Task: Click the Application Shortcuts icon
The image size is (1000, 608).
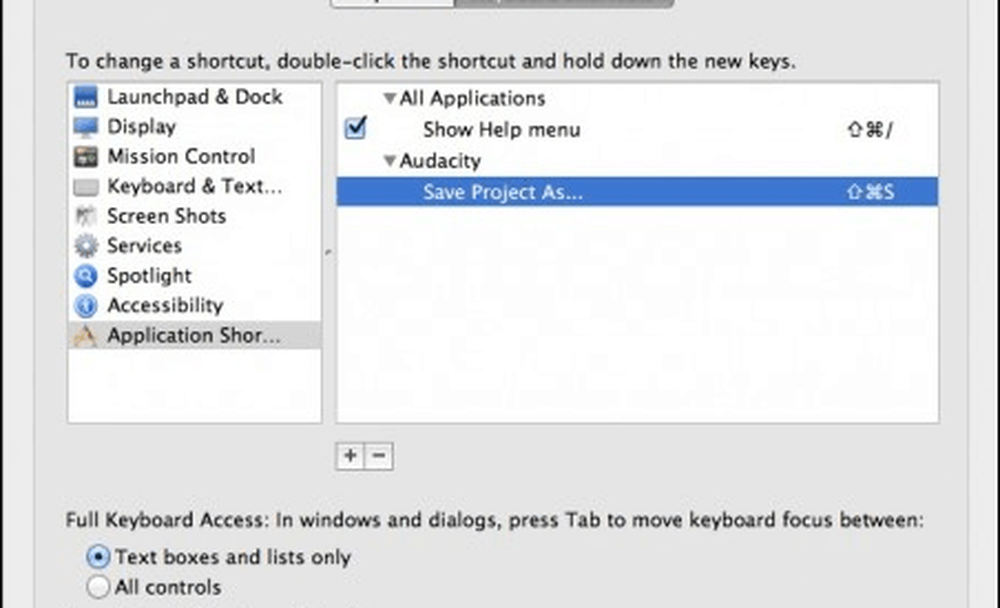Action: coord(87,336)
